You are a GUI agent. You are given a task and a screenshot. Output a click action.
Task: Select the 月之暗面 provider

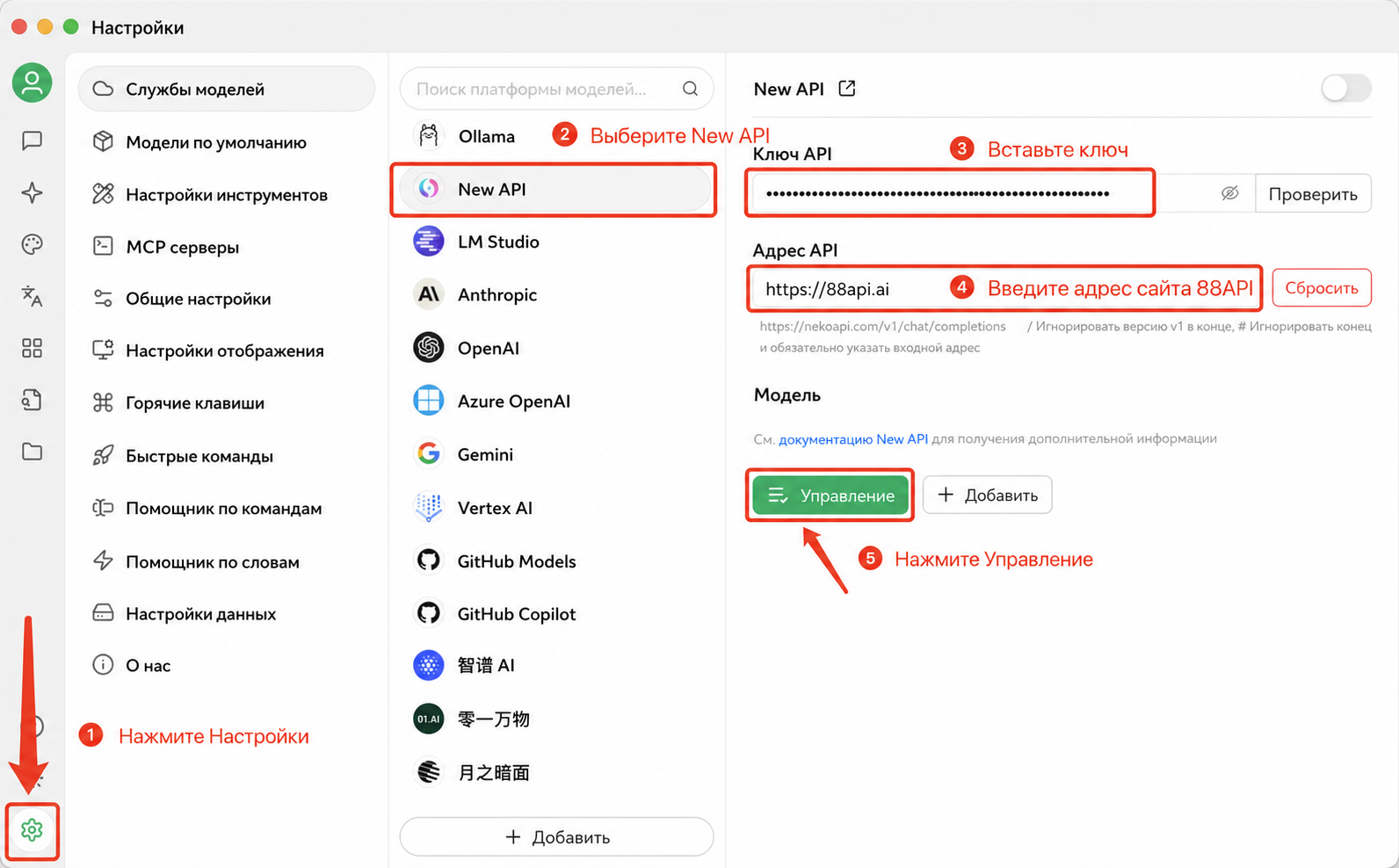[x=556, y=772]
